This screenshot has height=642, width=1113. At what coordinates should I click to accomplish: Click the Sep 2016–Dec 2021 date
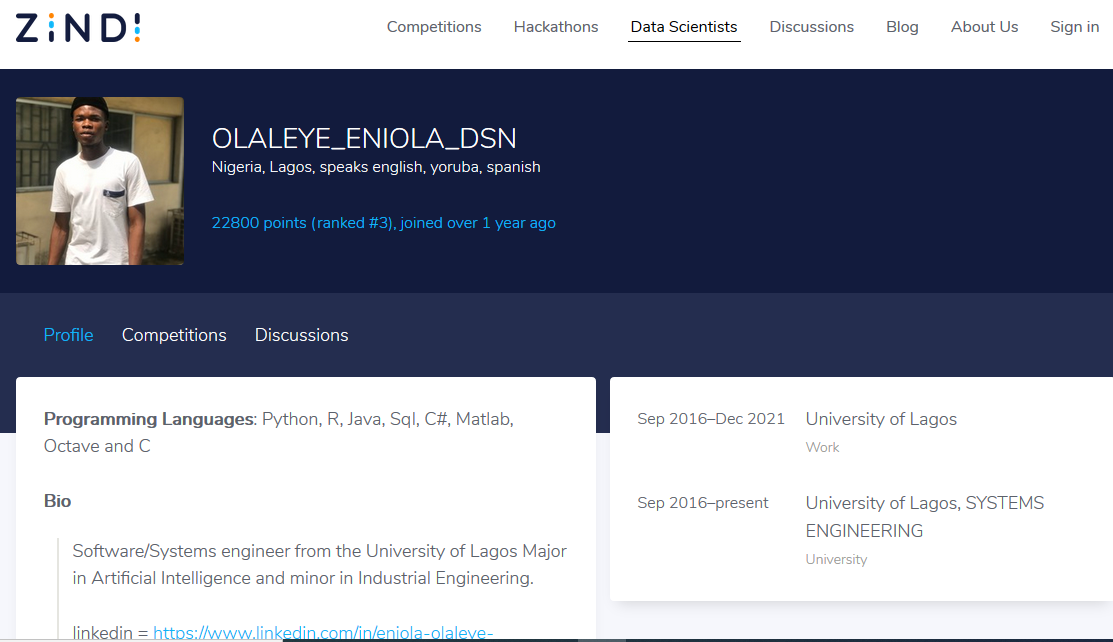(711, 419)
